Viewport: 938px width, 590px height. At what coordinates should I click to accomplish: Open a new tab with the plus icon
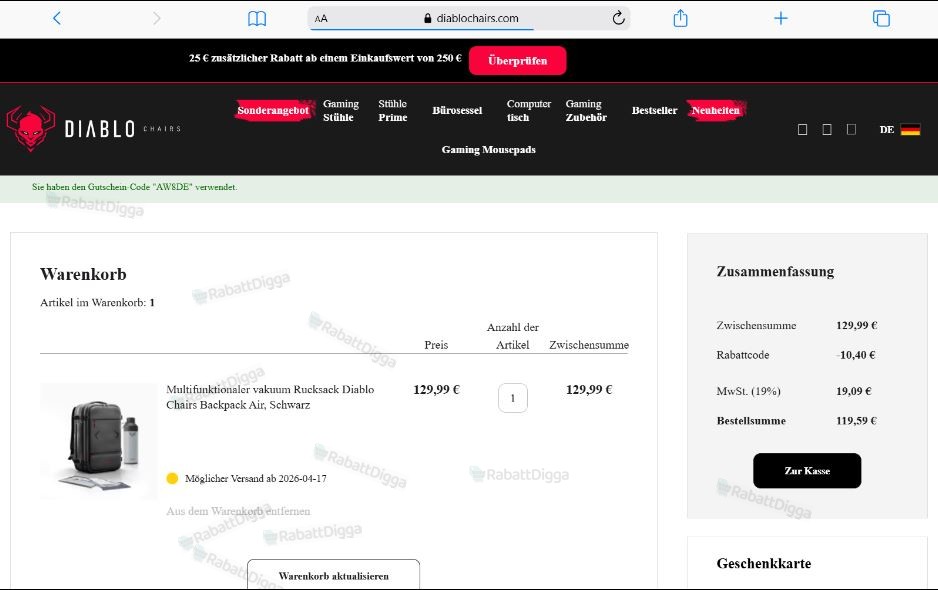pyautogui.click(x=781, y=19)
